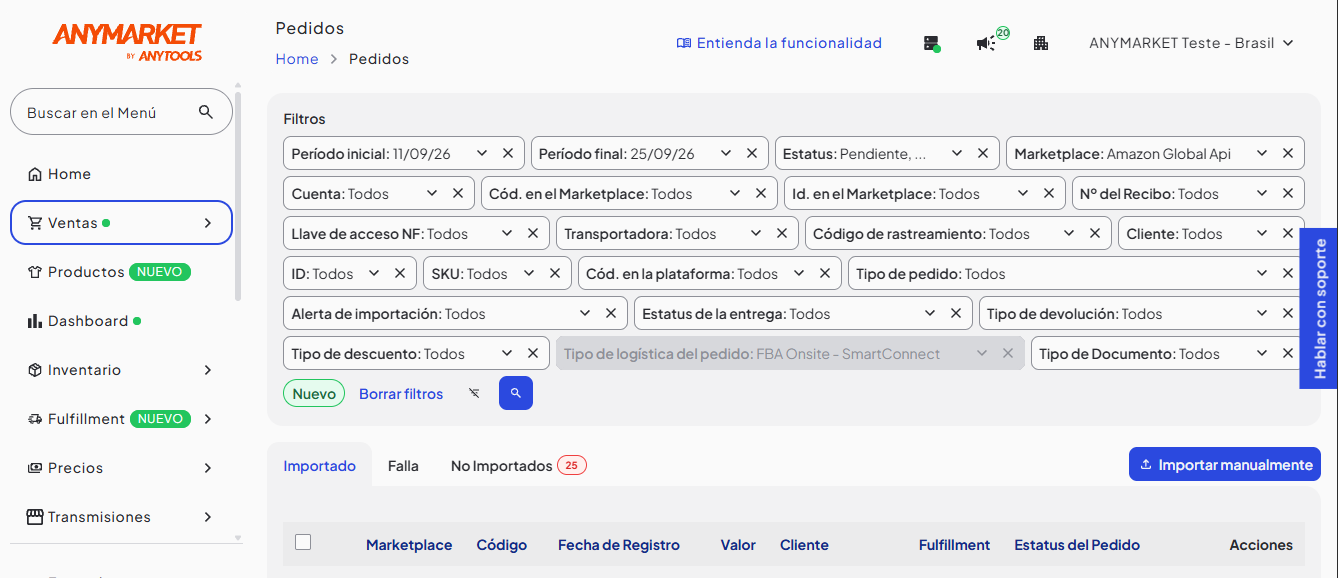
Task: Remove the Período inicial date filter
Action: 508,153
